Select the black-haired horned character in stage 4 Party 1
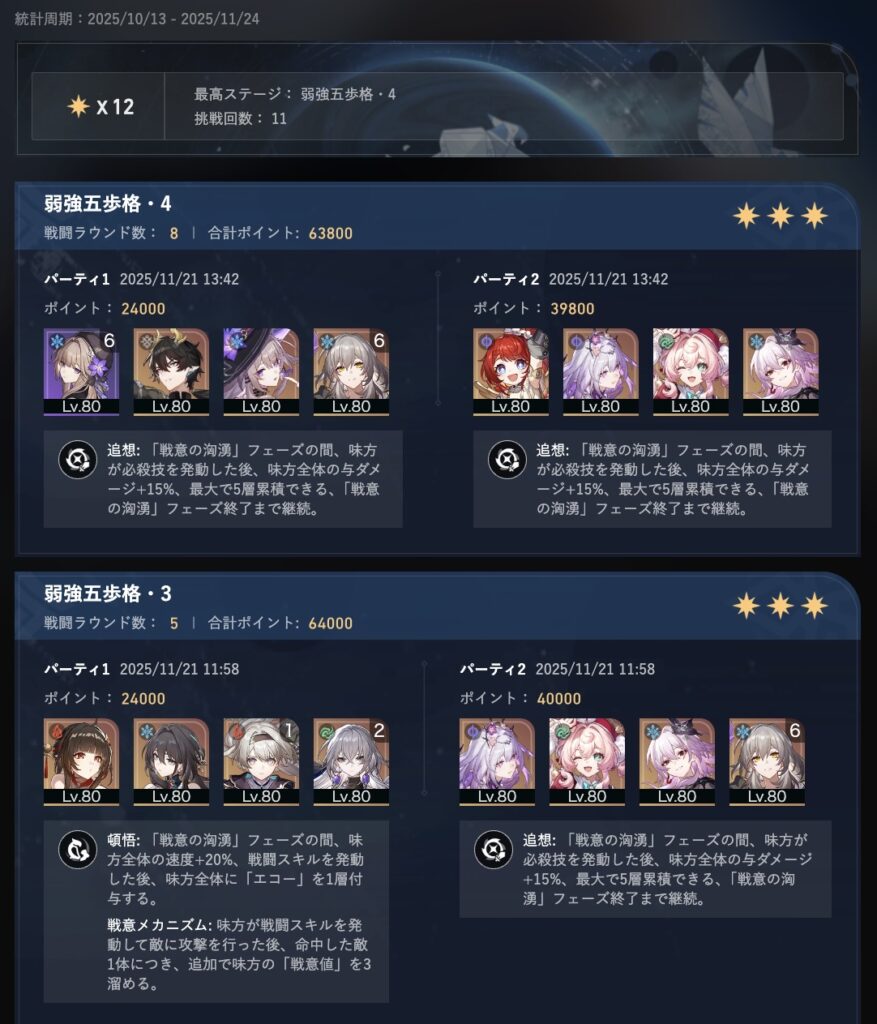877x1024 pixels. tap(171, 372)
